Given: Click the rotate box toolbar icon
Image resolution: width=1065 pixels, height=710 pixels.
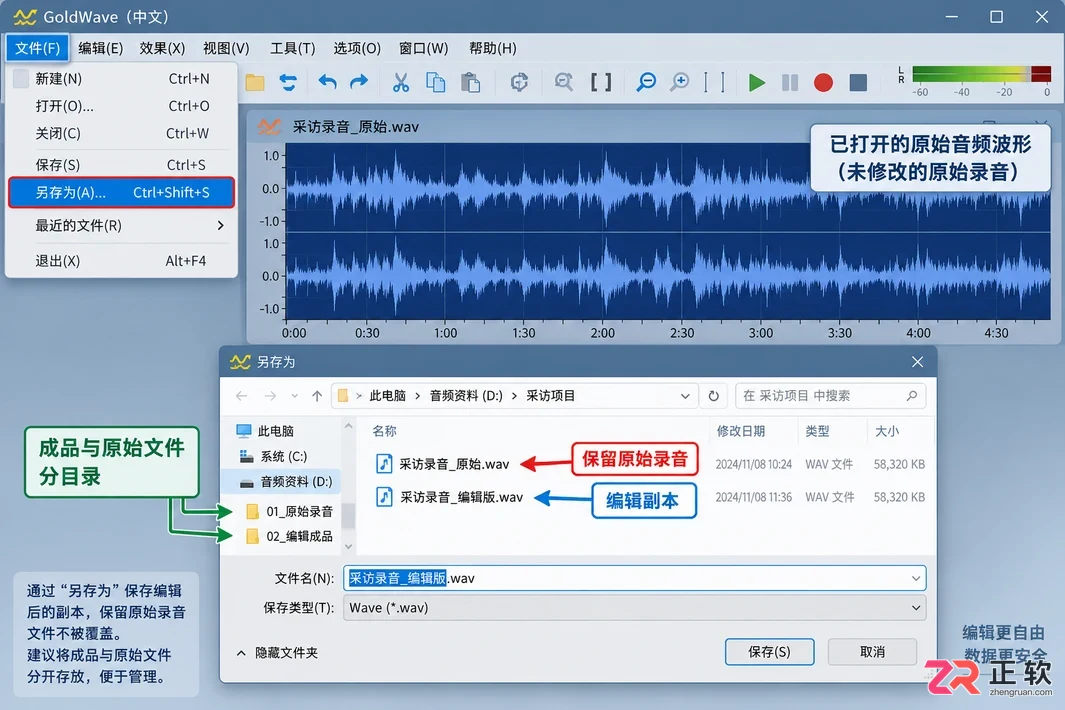Looking at the screenshot, I should click(x=520, y=83).
